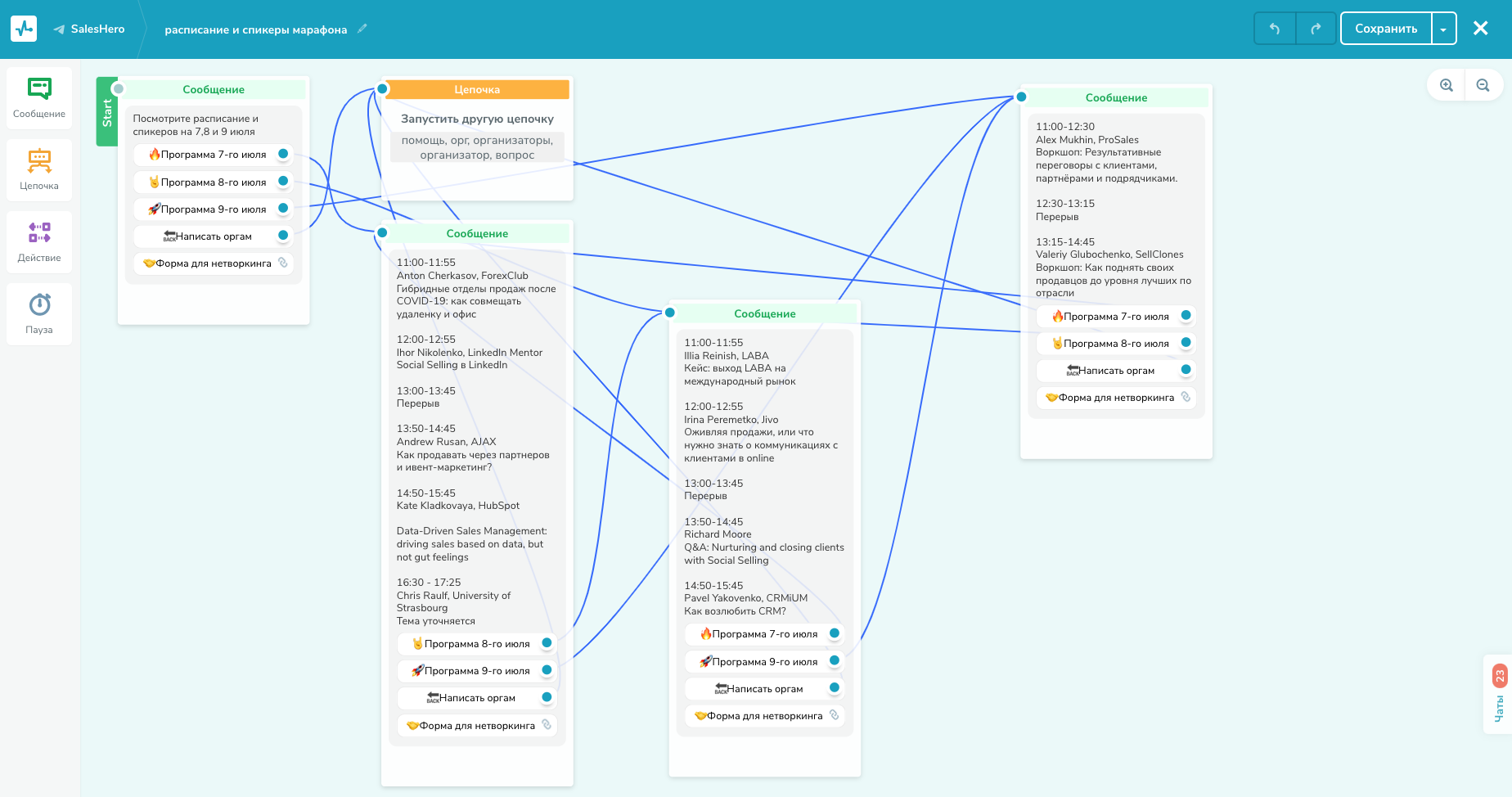The image size is (1512, 797).
Task: Close the flow editor
Action: point(1481,29)
